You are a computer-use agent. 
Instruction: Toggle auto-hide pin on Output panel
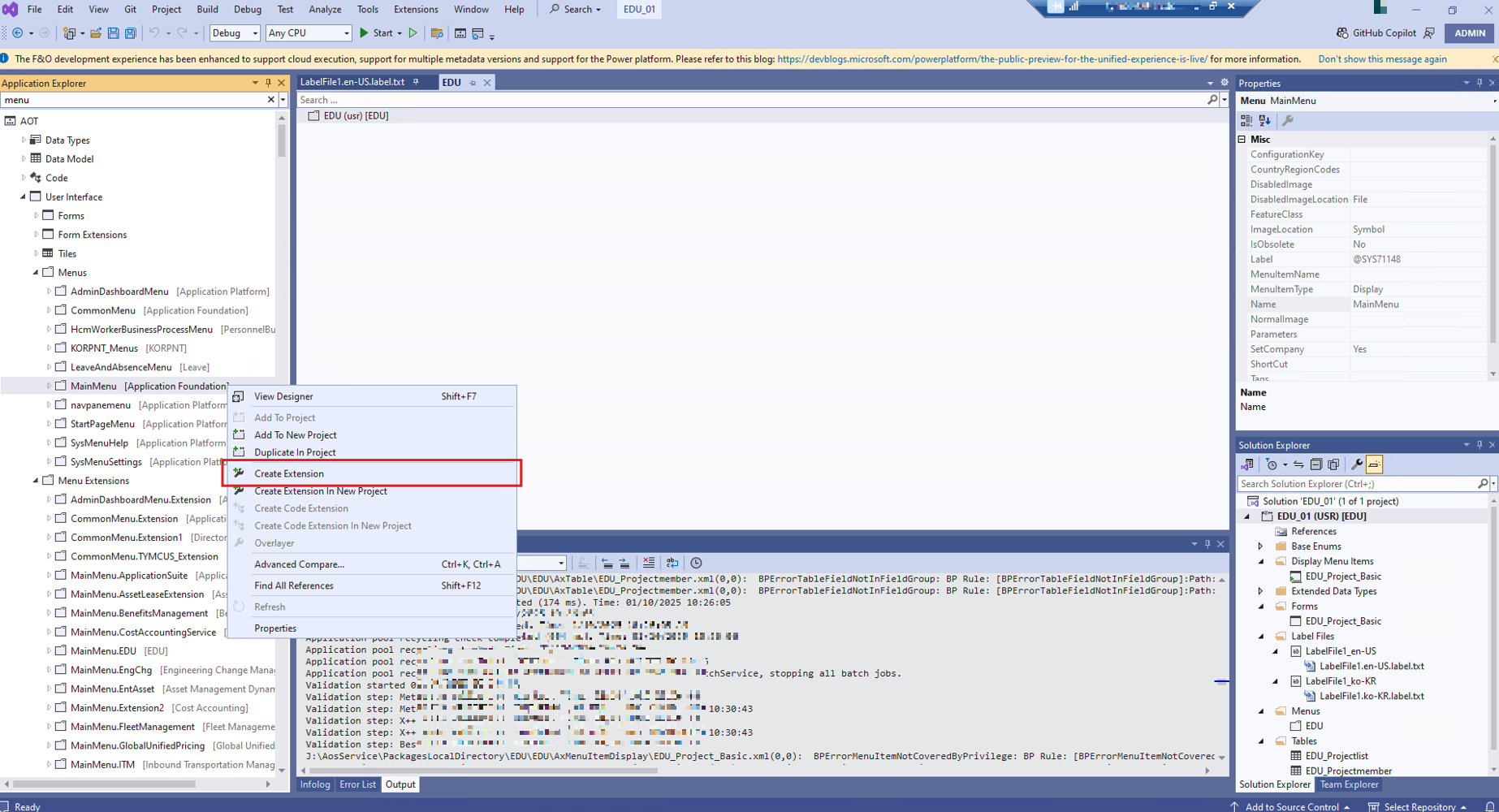coord(1207,544)
